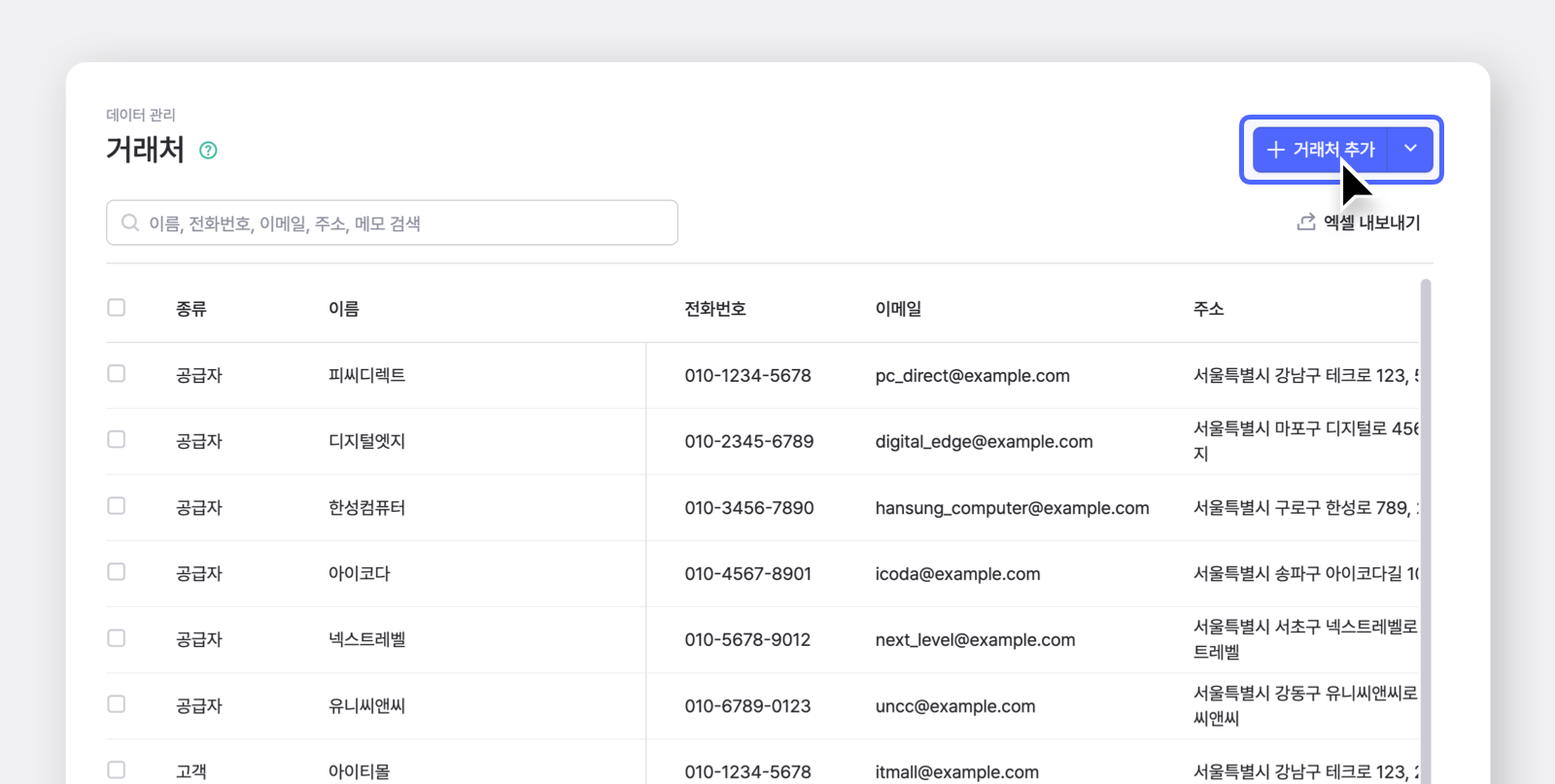Select the 넥스트레벨 row checkbox
Screen dimensions: 1555x784
[x=117, y=638]
